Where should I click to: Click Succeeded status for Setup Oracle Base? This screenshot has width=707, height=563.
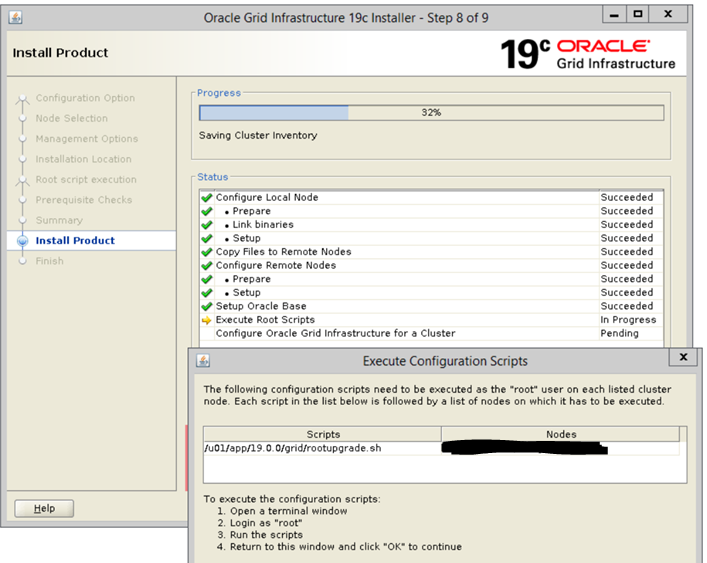(627, 306)
